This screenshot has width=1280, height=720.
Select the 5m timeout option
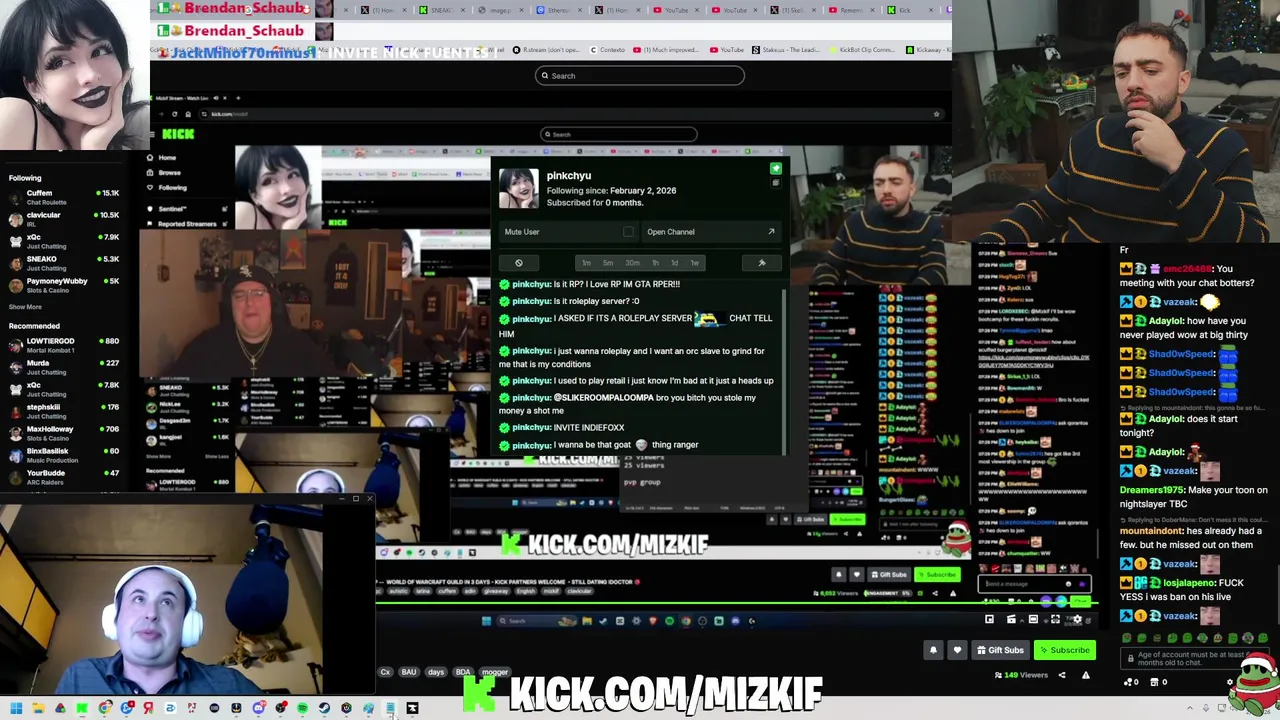[607, 263]
